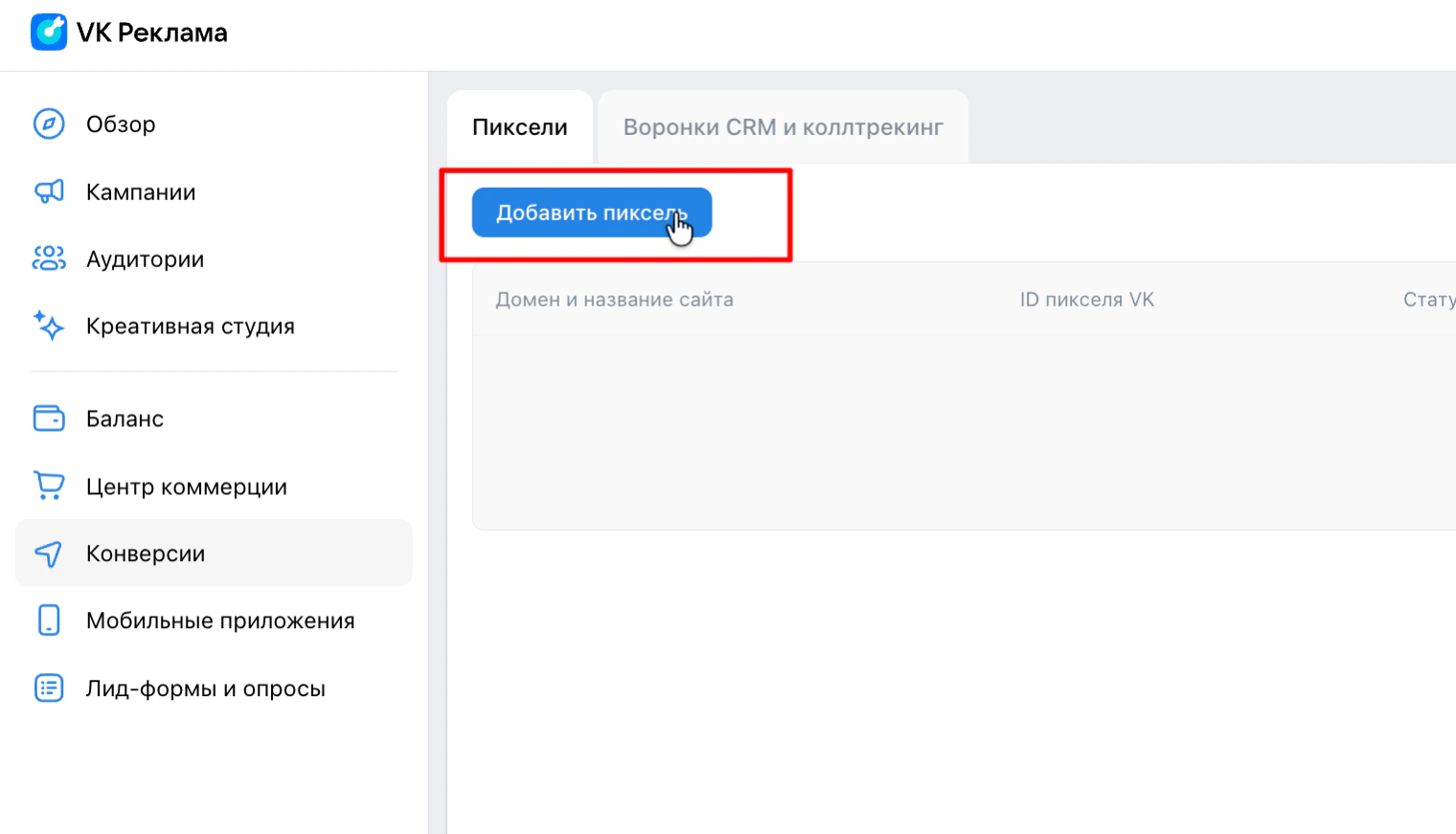Click the Добавить пиксель button
The width and height of the screenshot is (1456, 834).
(x=592, y=213)
